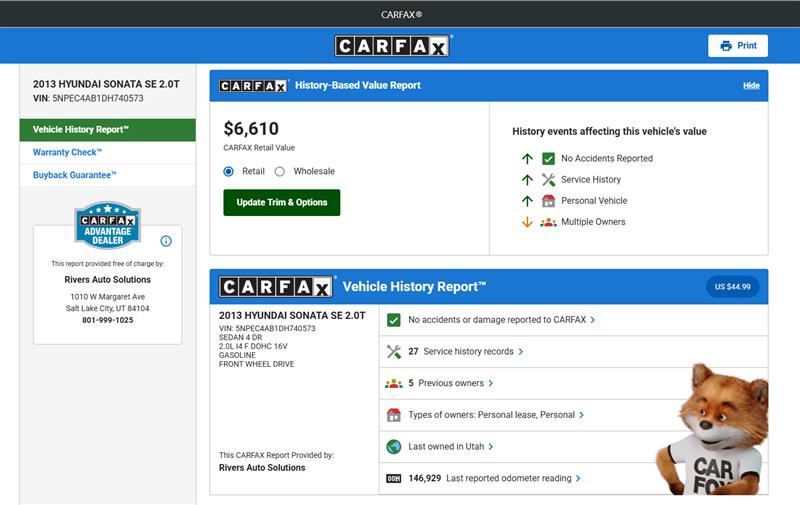
Task: Click green checkmark icon beside No Accidents Reported
Action: [x=548, y=159]
